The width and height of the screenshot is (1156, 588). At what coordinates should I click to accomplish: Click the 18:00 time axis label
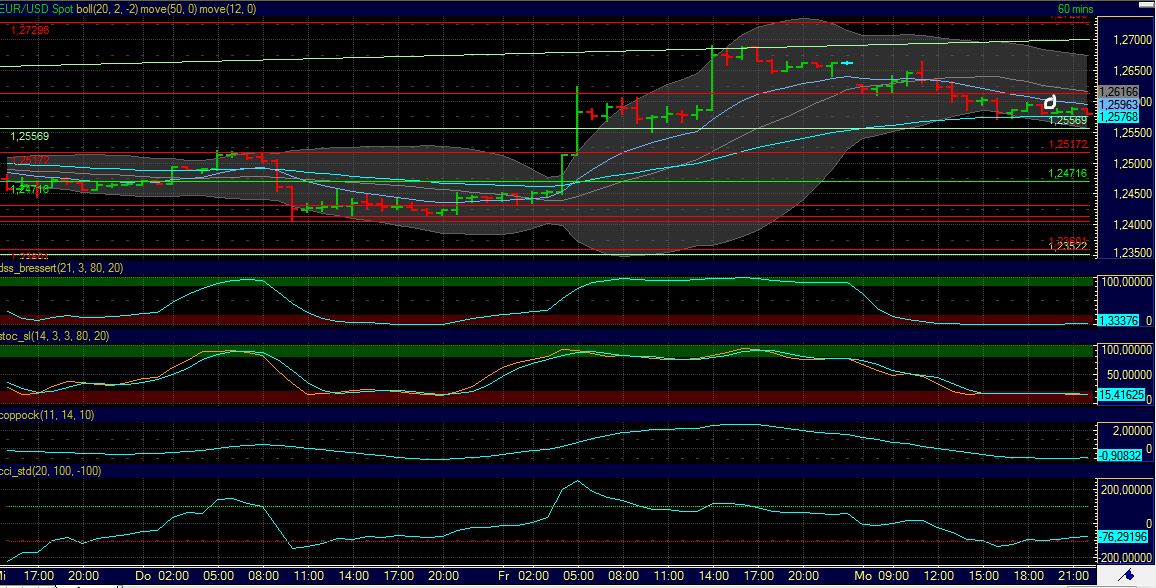click(1028, 575)
